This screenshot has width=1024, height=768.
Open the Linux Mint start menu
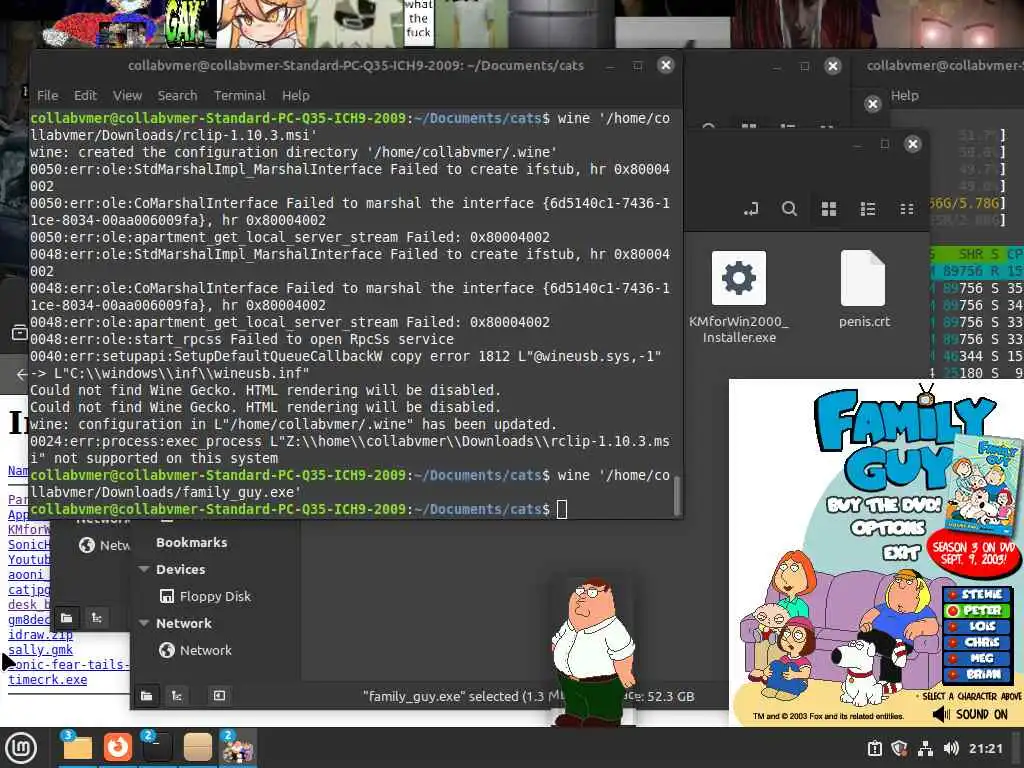(21, 748)
